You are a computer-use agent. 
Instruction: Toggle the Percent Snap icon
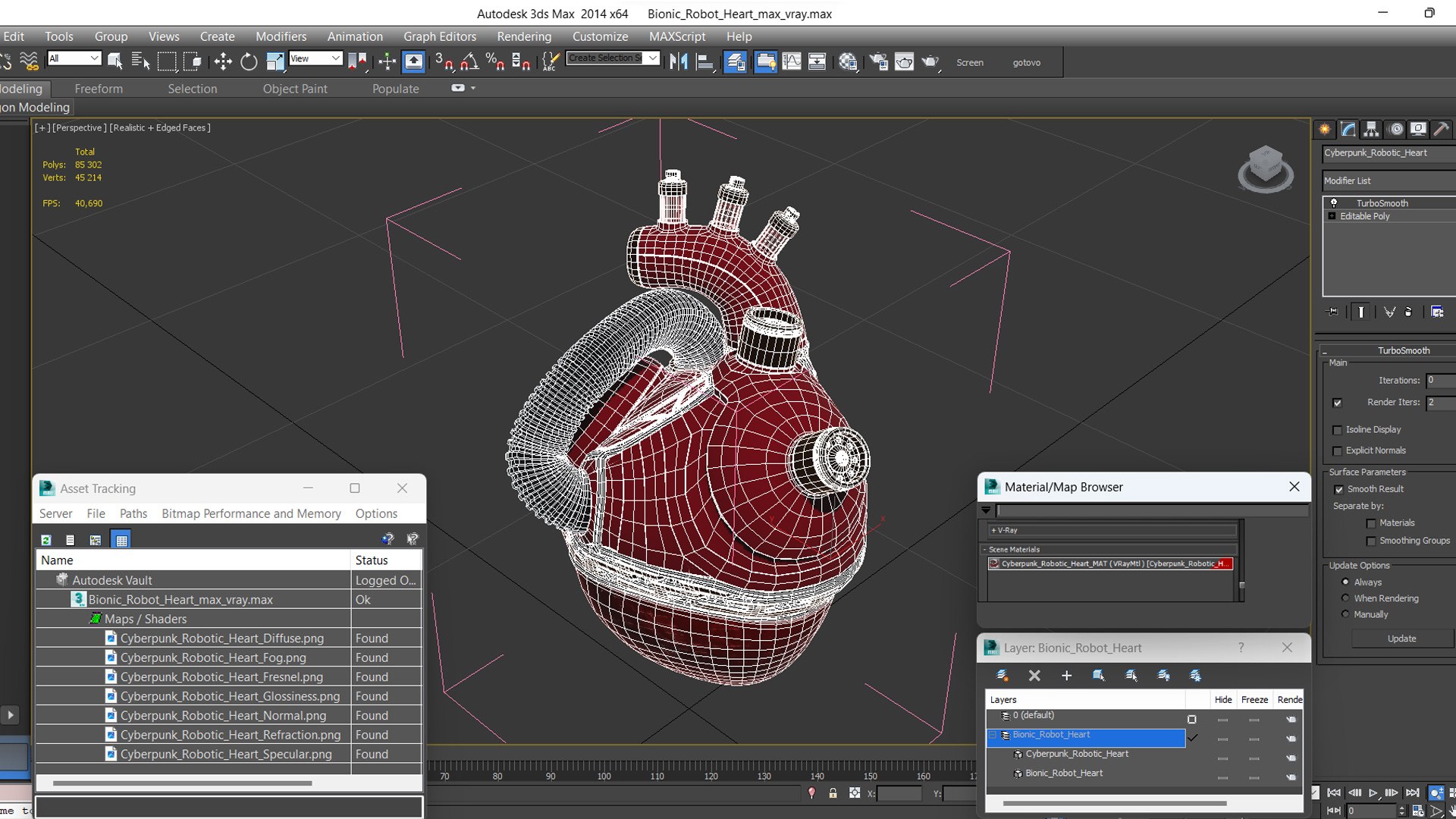495,61
